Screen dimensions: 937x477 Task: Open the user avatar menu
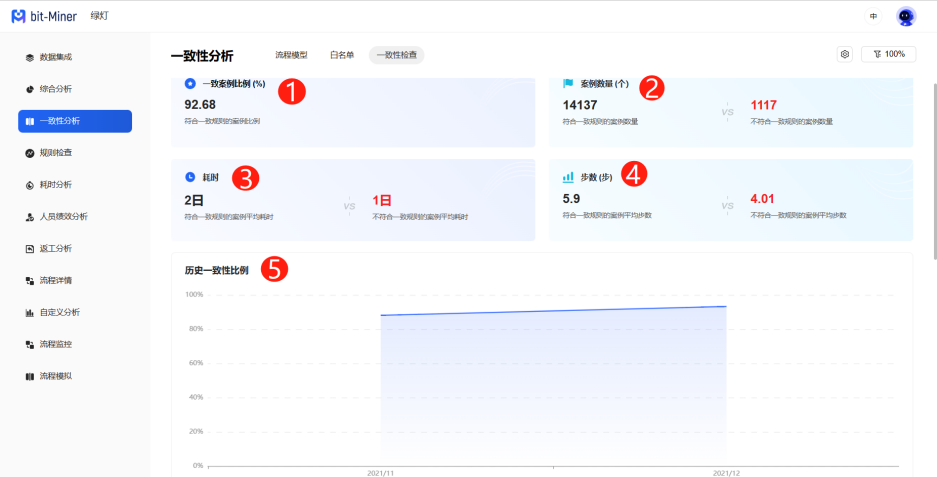(x=906, y=16)
